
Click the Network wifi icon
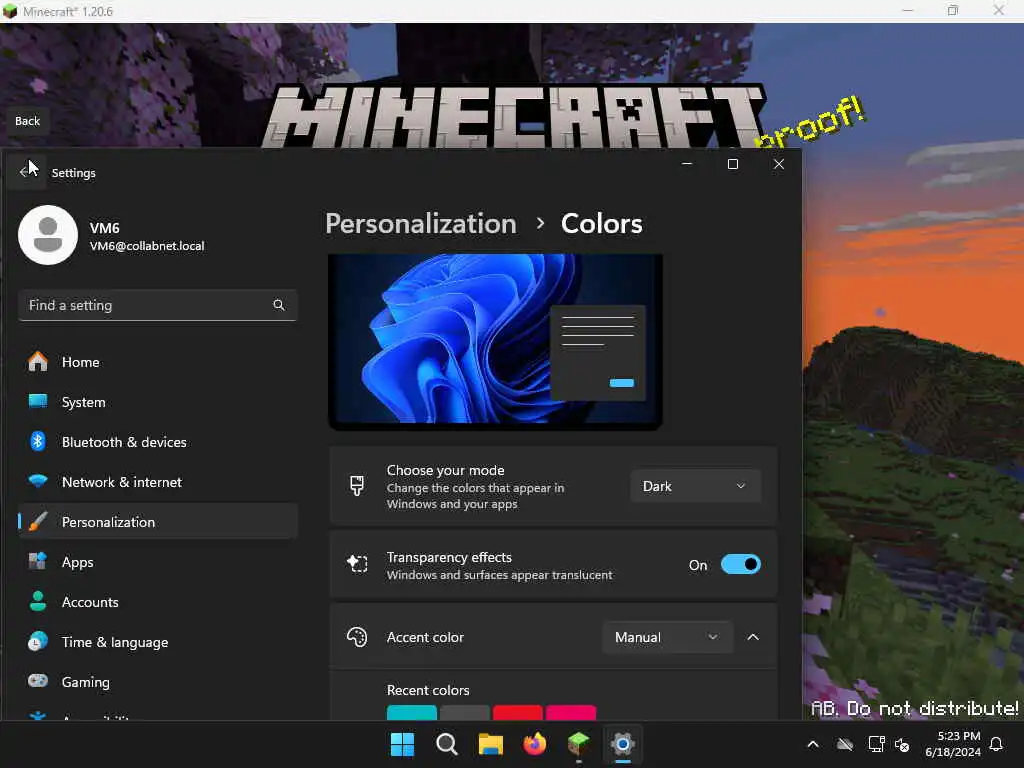click(x=38, y=481)
